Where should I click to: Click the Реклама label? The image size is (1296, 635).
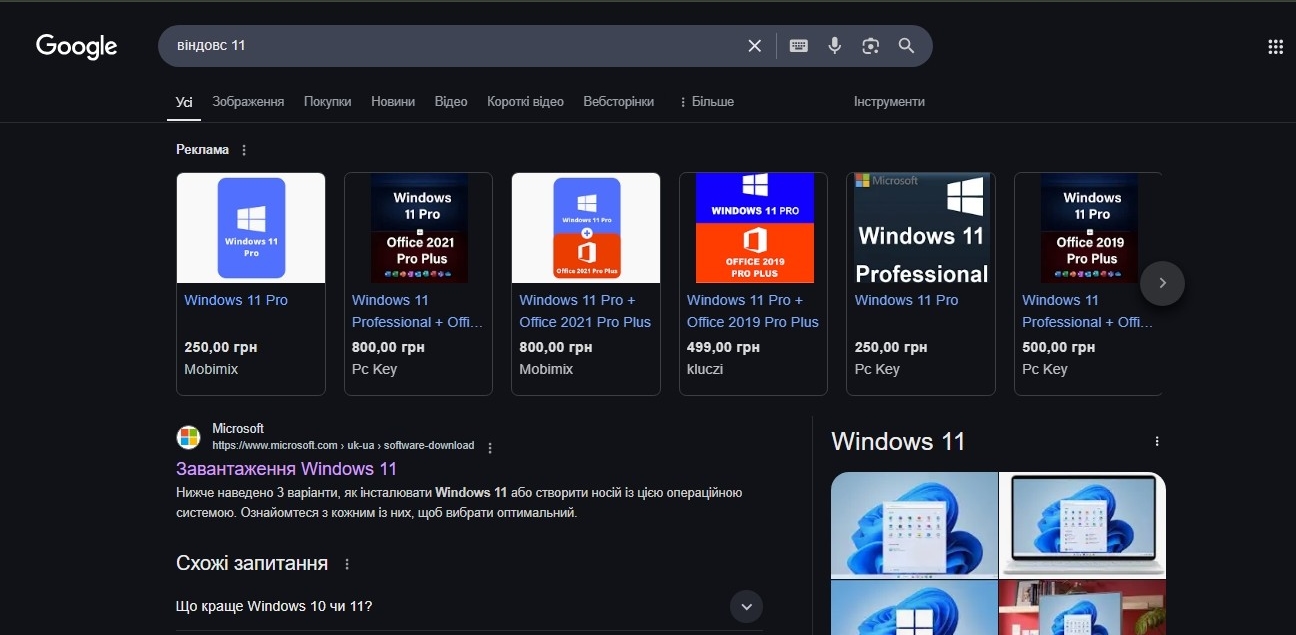click(x=203, y=150)
